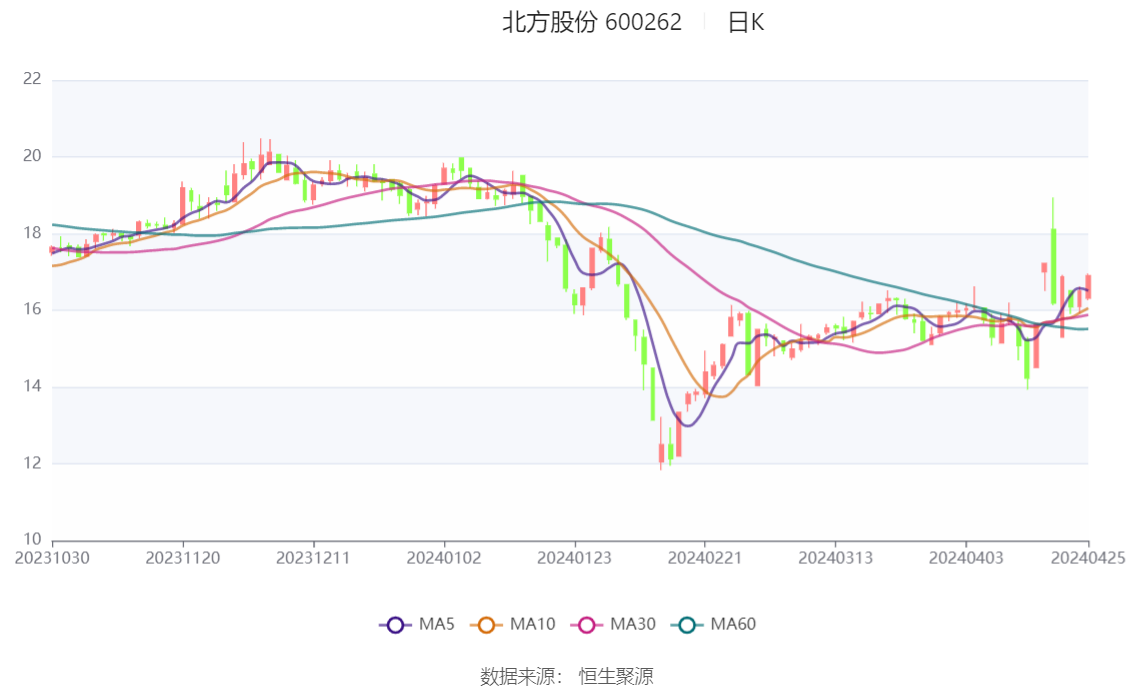Click the 22 price axis label
The width and height of the screenshot is (1134, 689).
click(x=32, y=79)
